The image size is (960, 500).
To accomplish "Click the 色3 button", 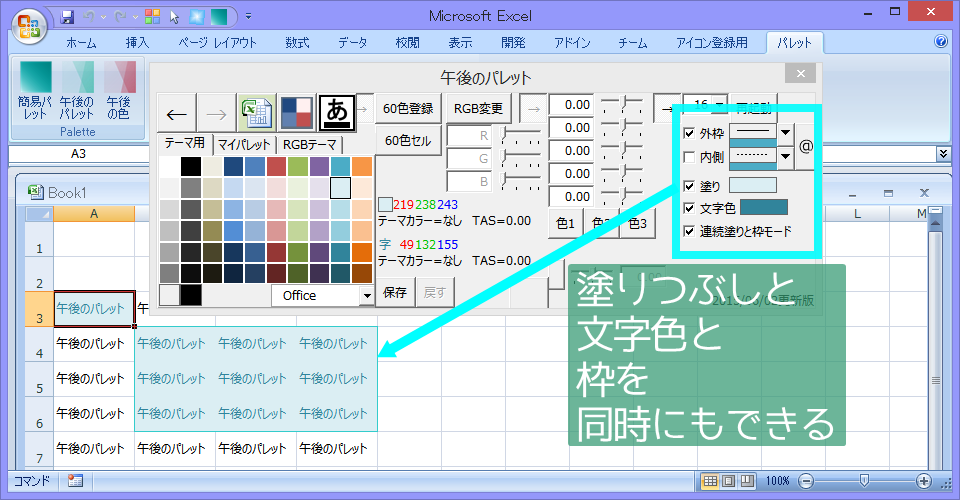I will pyautogui.click(x=637, y=223).
